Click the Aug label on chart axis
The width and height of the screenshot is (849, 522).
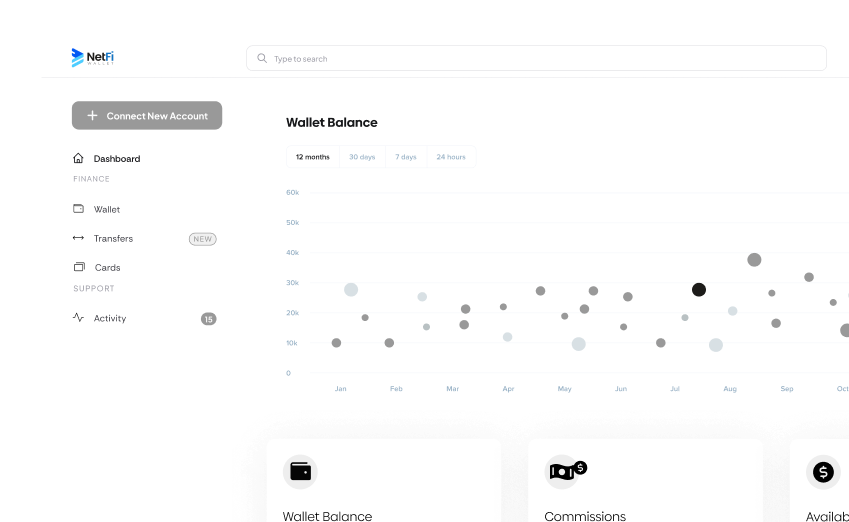tap(730, 389)
